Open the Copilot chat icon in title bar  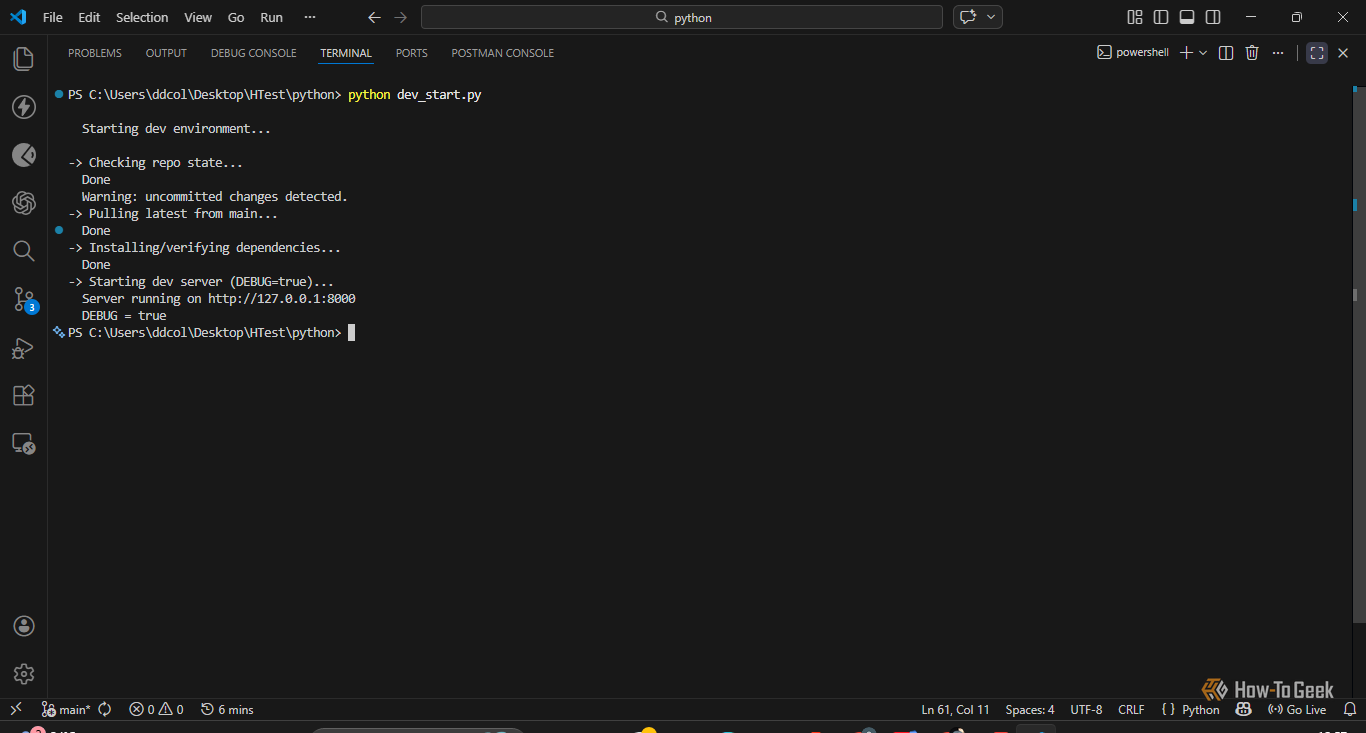click(x=968, y=17)
